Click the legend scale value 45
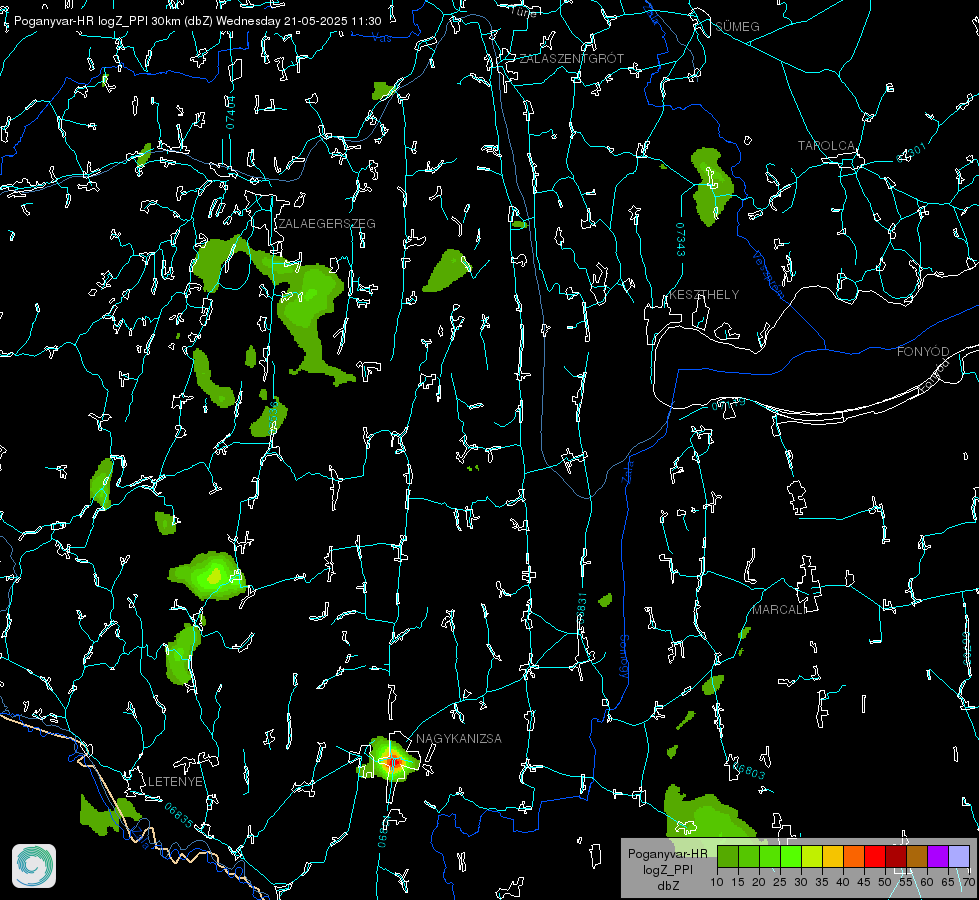Screen dimensions: 979x900 tap(864, 883)
